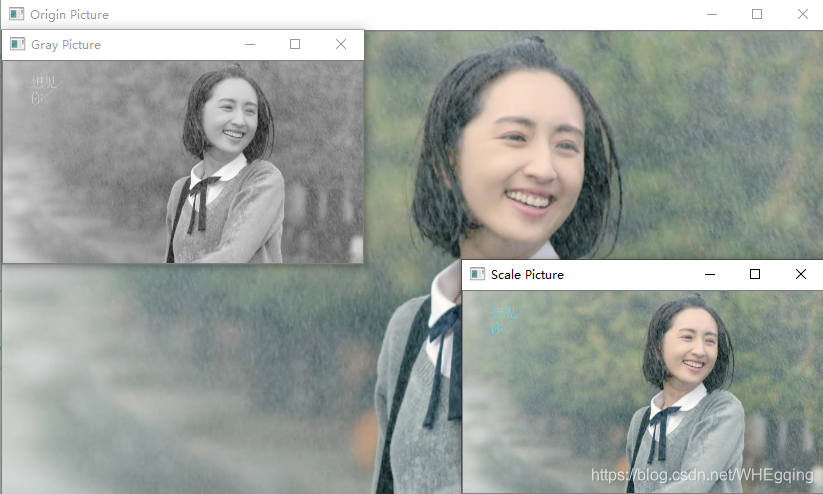Minimize the Origin Picture window
This screenshot has height=494, width=823.
click(712, 14)
